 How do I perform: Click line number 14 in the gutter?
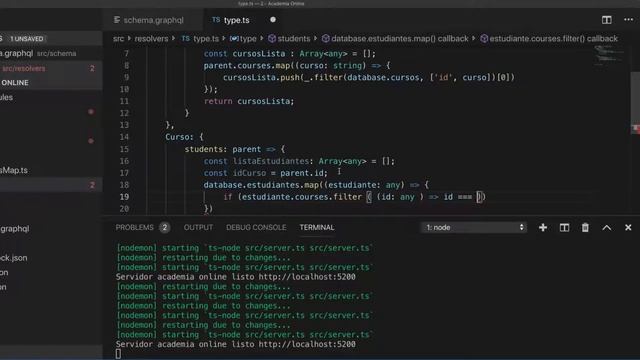124,137
